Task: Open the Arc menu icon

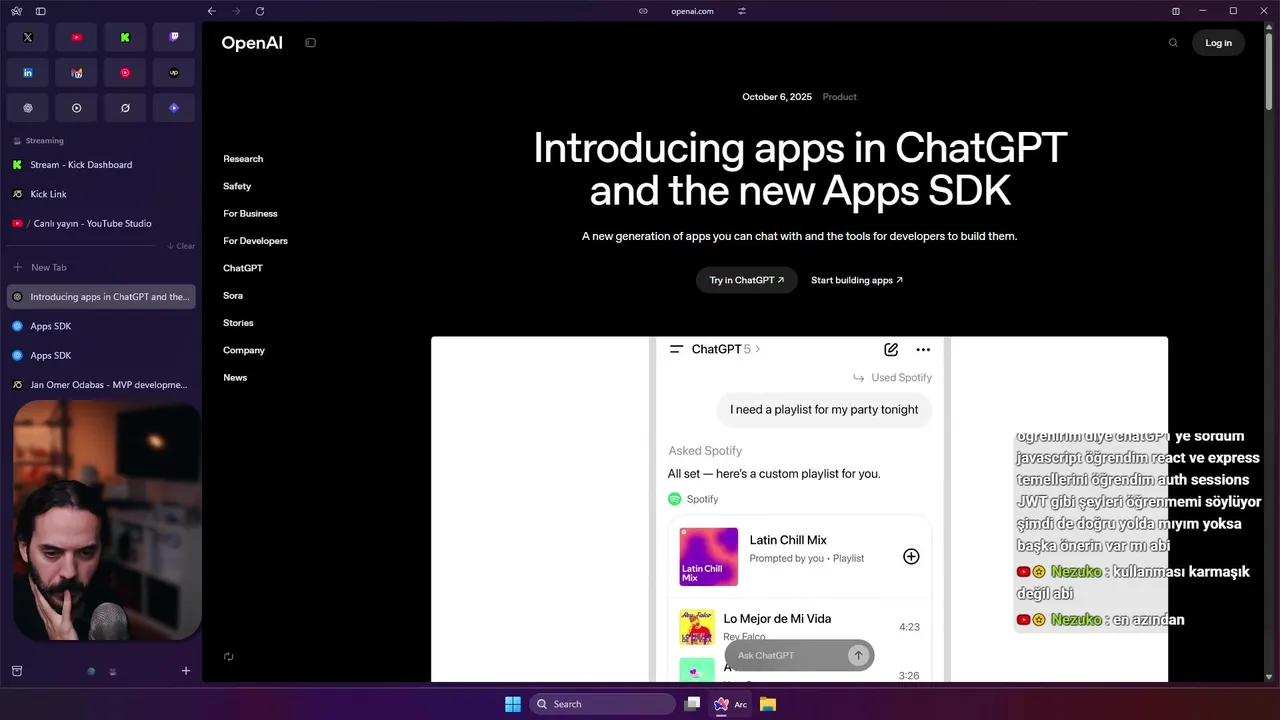Action: pos(16,11)
